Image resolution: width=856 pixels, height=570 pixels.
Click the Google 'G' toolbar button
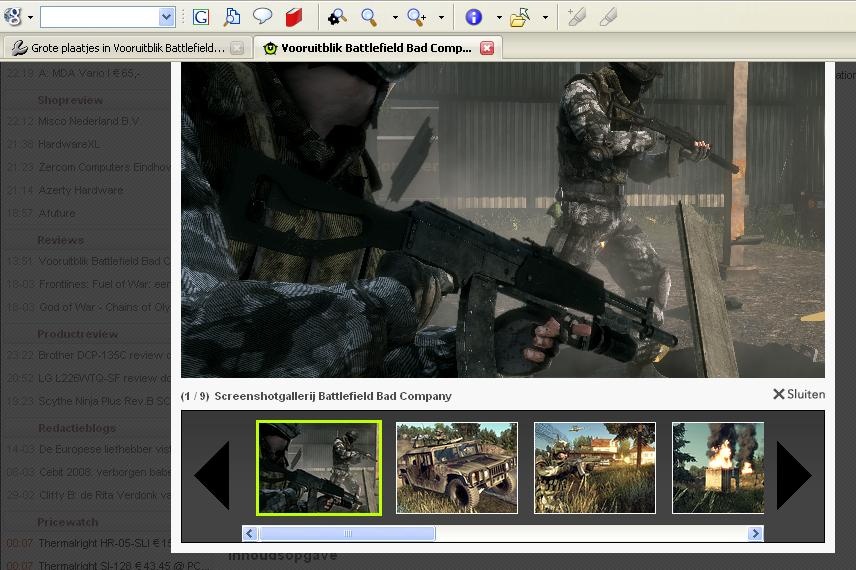point(201,17)
